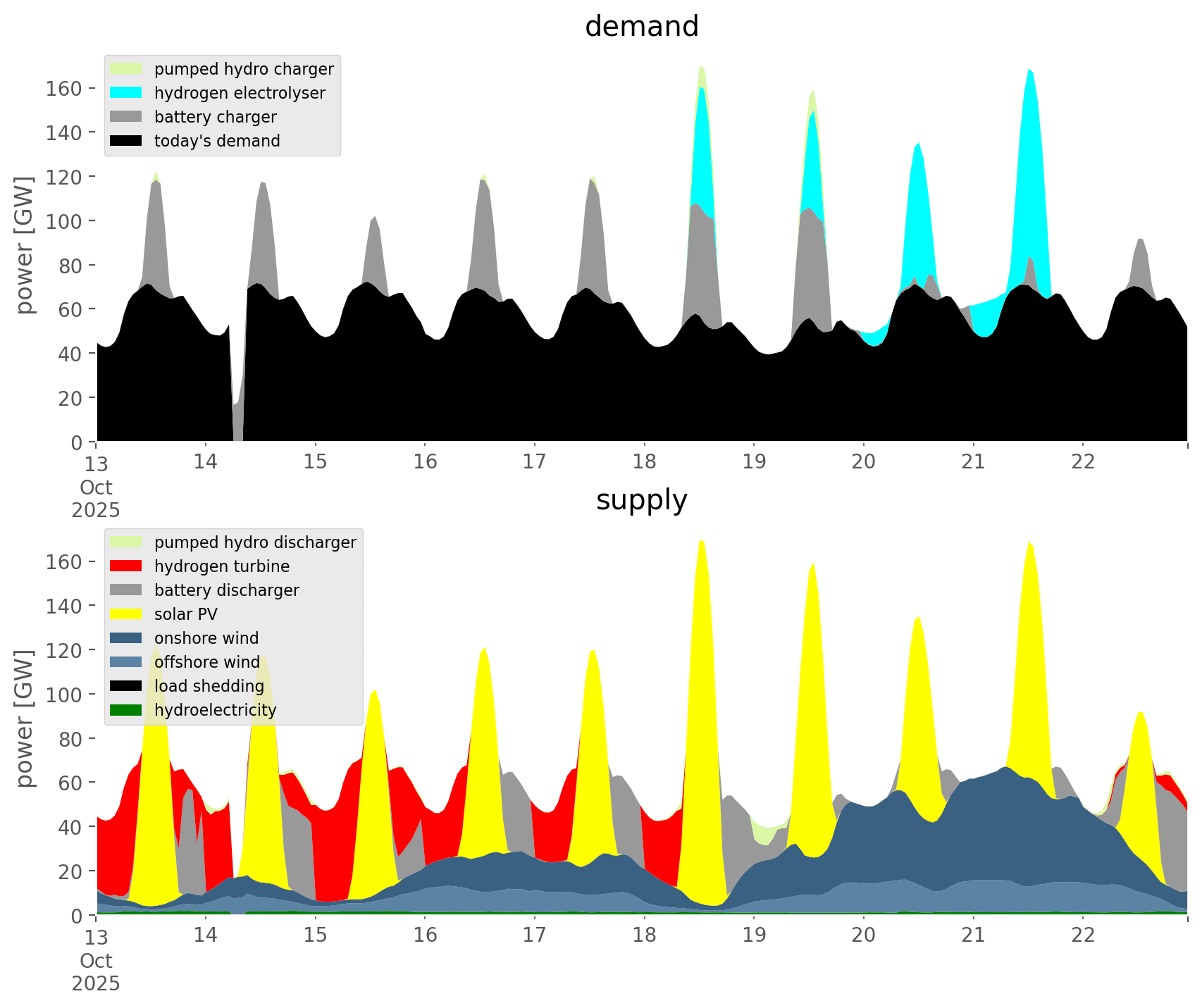Click the 160 tick on demand y-axis
Image resolution: width=1202 pixels, height=1008 pixels.
coord(63,89)
